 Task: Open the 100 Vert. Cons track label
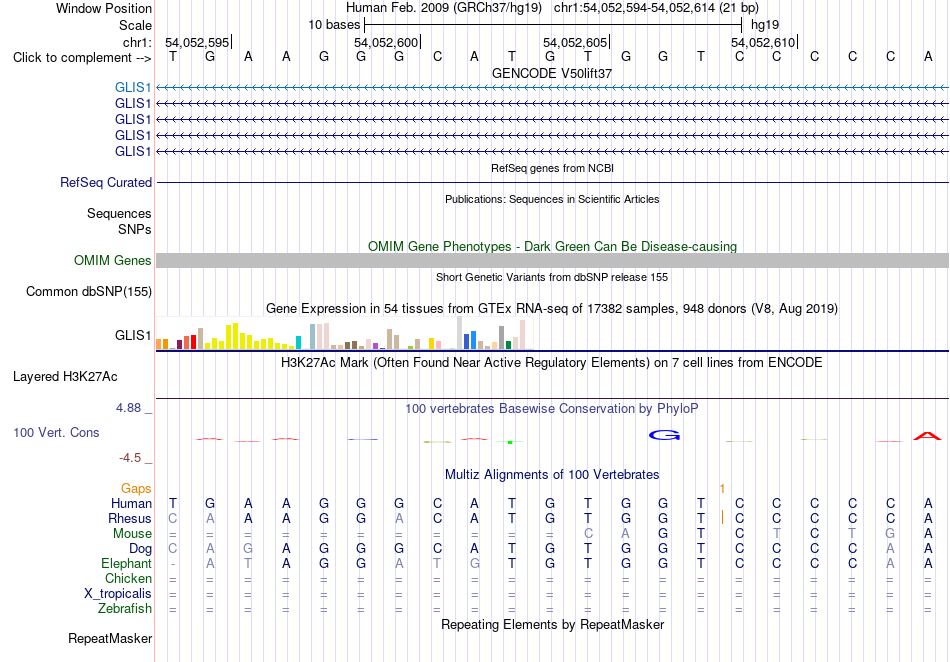point(56,432)
